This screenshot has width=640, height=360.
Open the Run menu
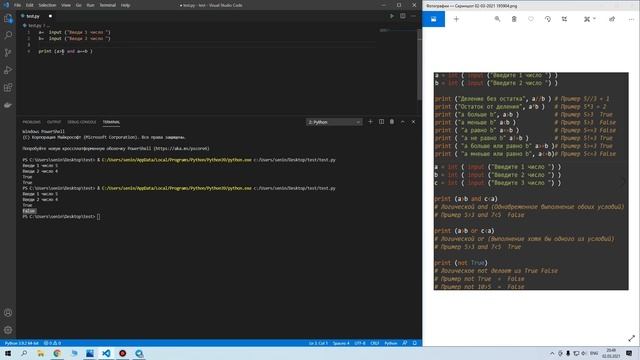90,5
